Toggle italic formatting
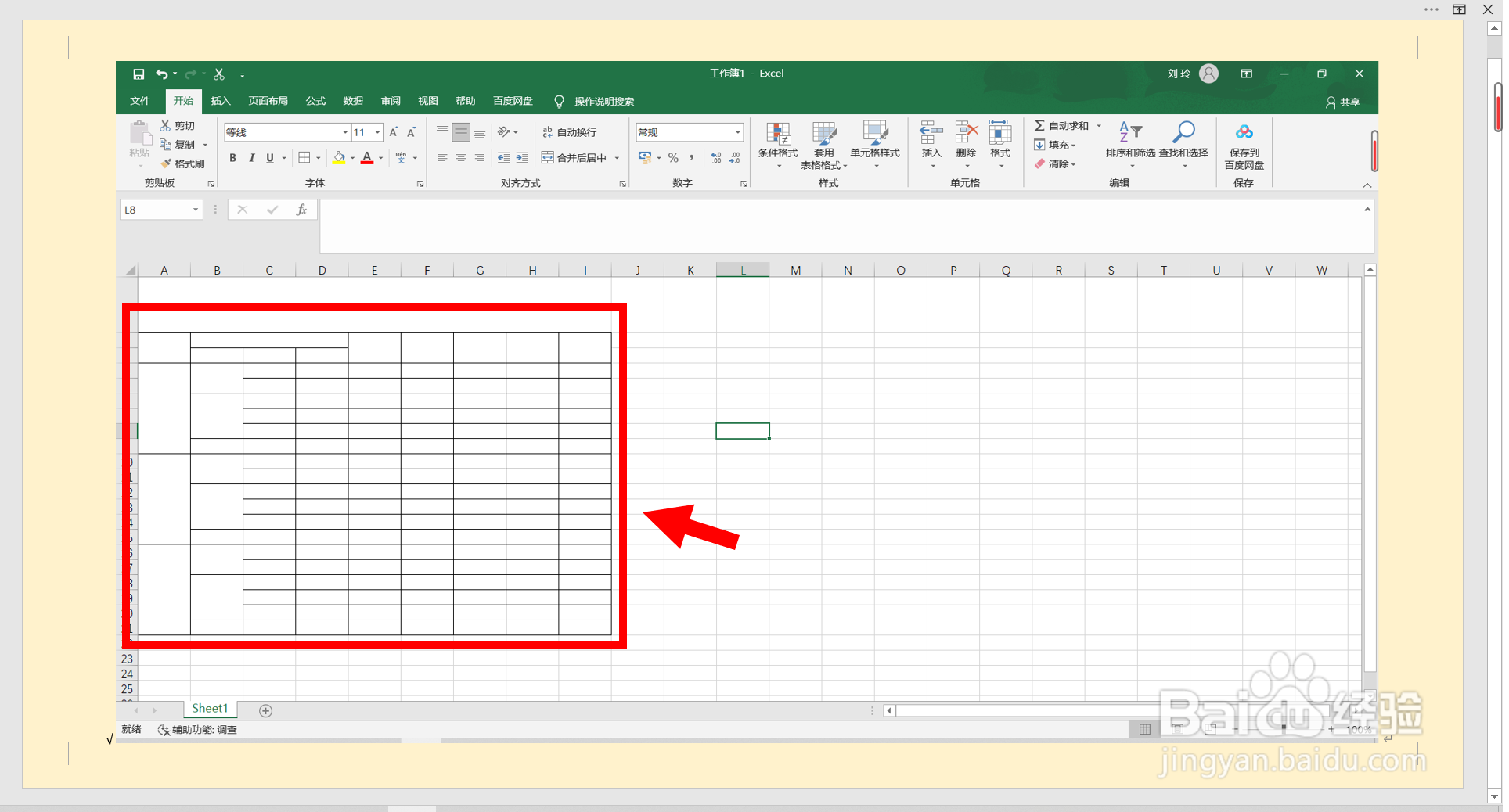Image resolution: width=1509 pixels, height=812 pixels. (251, 158)
